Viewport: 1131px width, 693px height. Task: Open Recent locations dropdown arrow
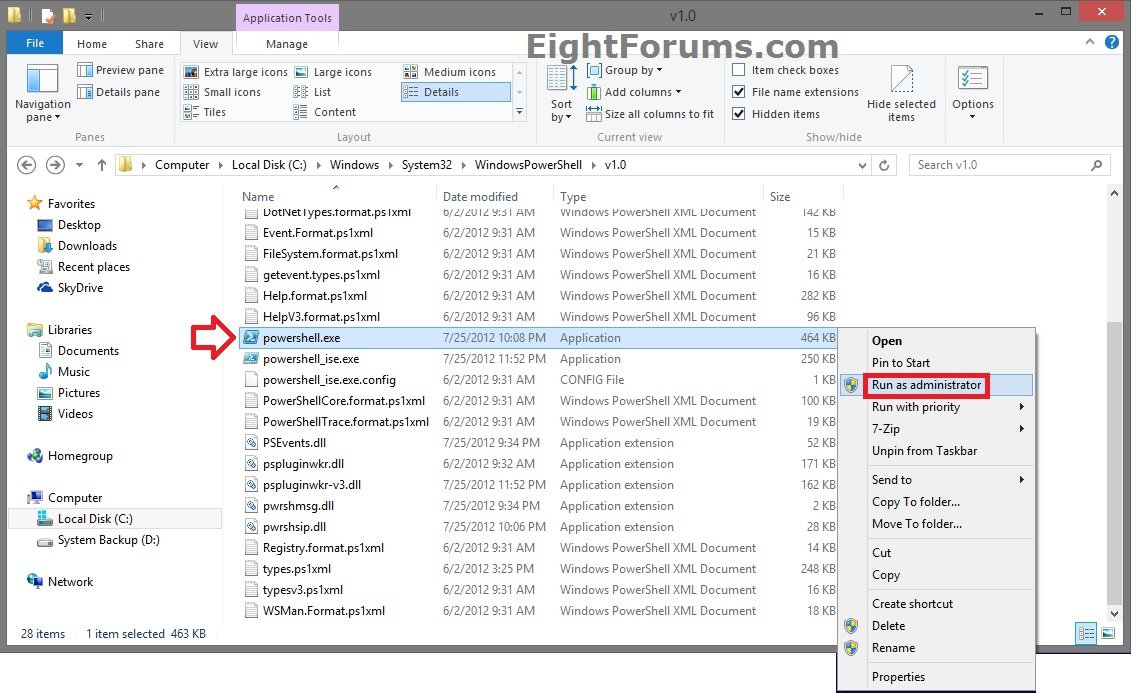point(79,165)
